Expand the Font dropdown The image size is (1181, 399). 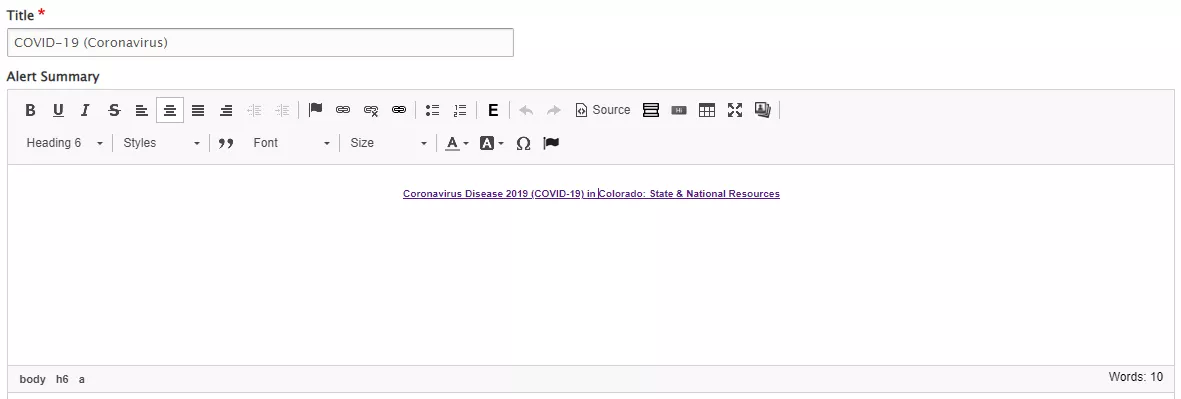[291, 143]
